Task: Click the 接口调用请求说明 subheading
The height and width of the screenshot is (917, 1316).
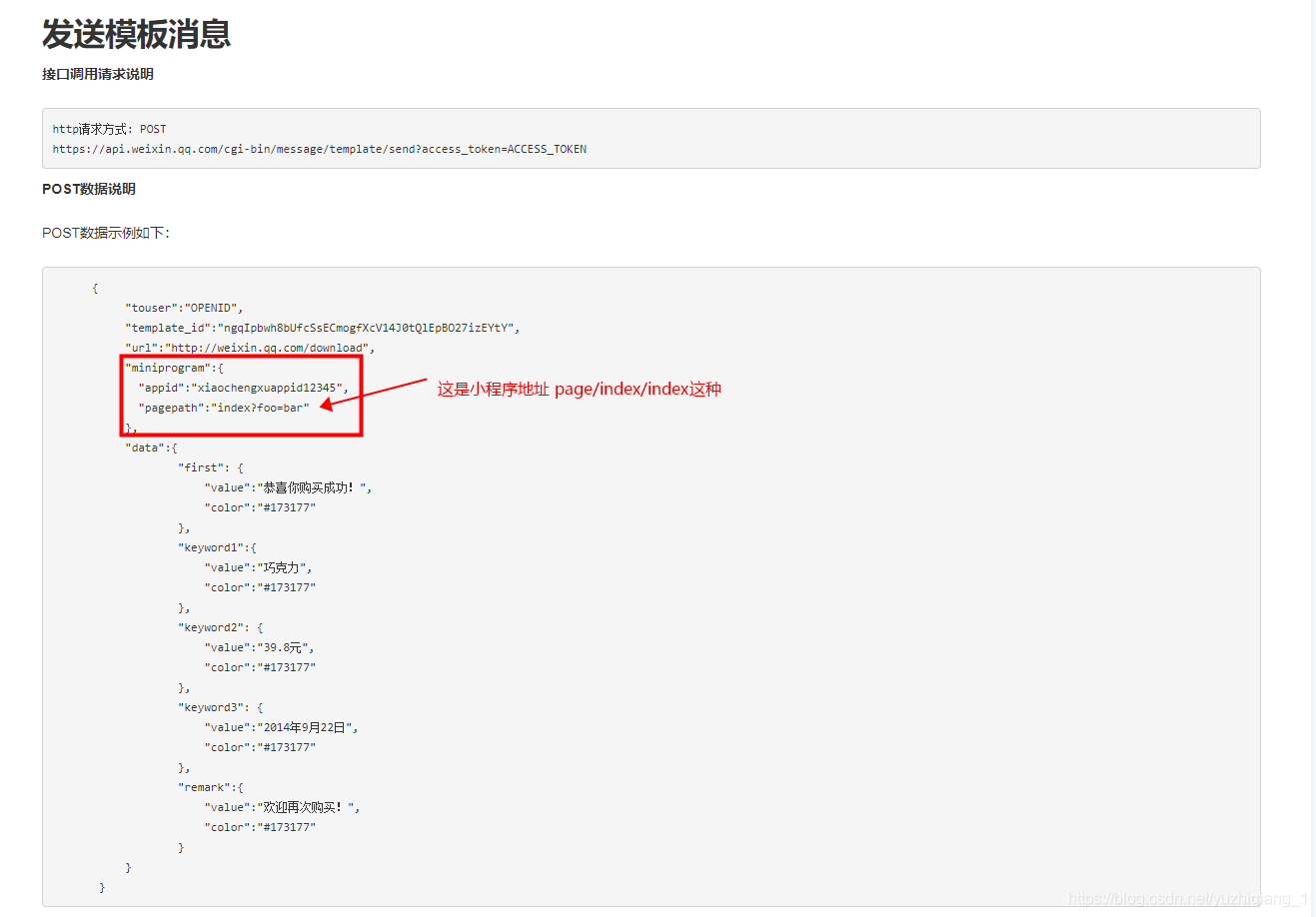Action: [x=98, y=74]
